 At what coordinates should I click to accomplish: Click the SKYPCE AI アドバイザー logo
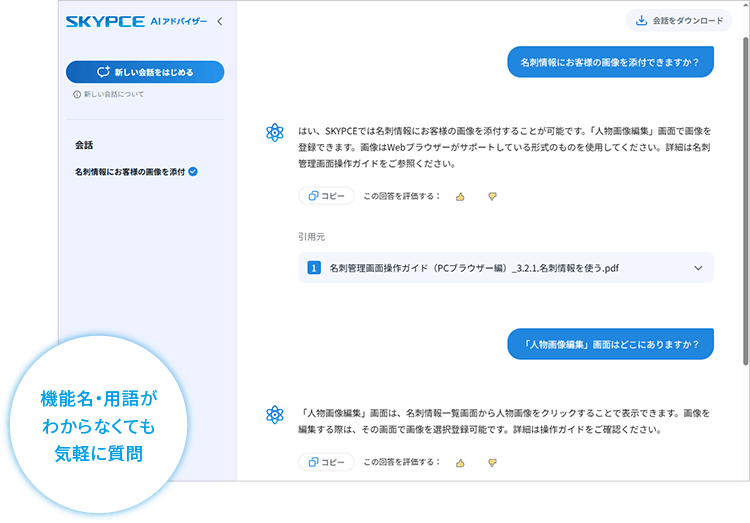click(136, 22)
